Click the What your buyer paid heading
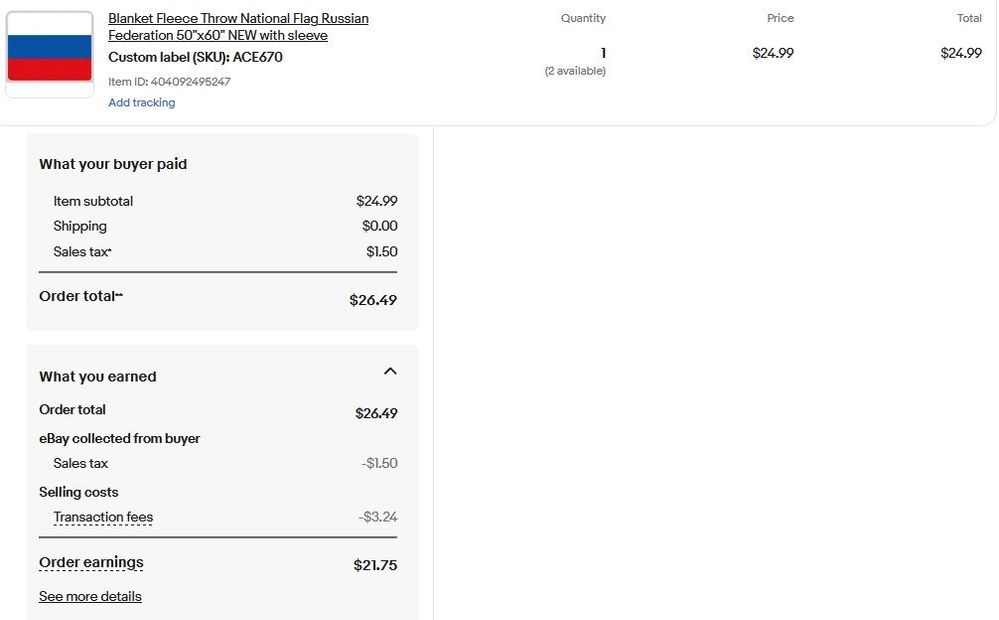 pyautogui.click(x=113, y=164)
